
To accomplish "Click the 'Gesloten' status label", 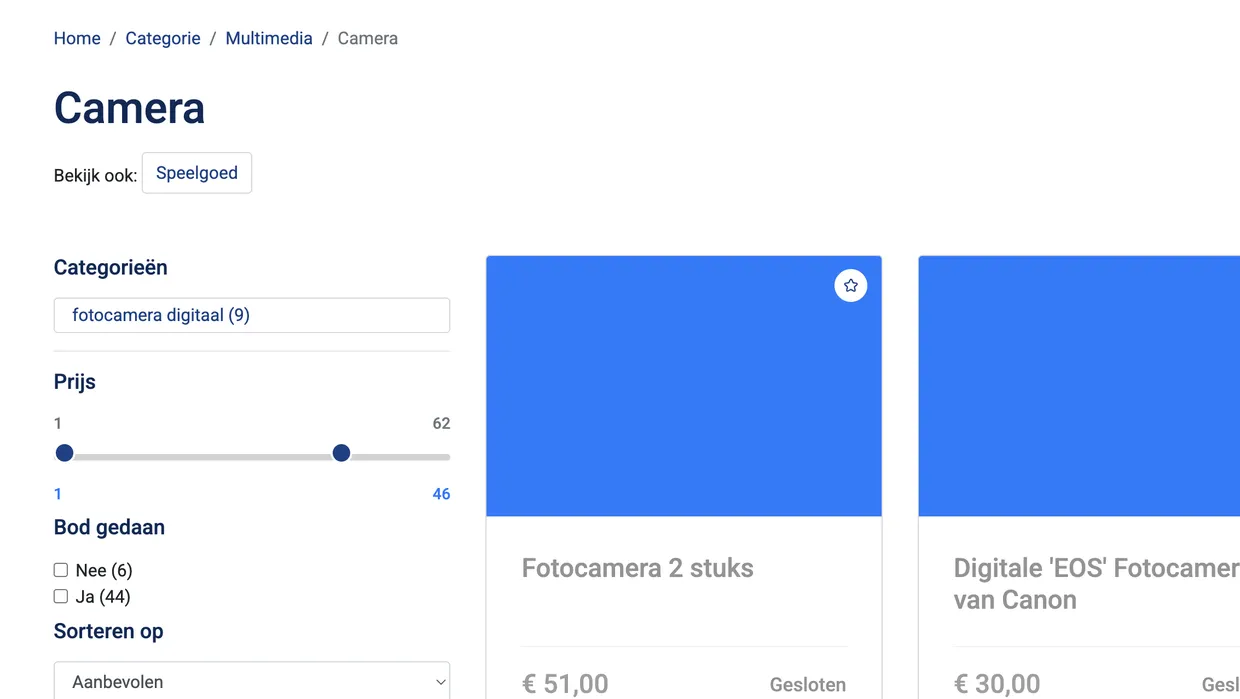I will pyautogui.click(x=808, y=684).
